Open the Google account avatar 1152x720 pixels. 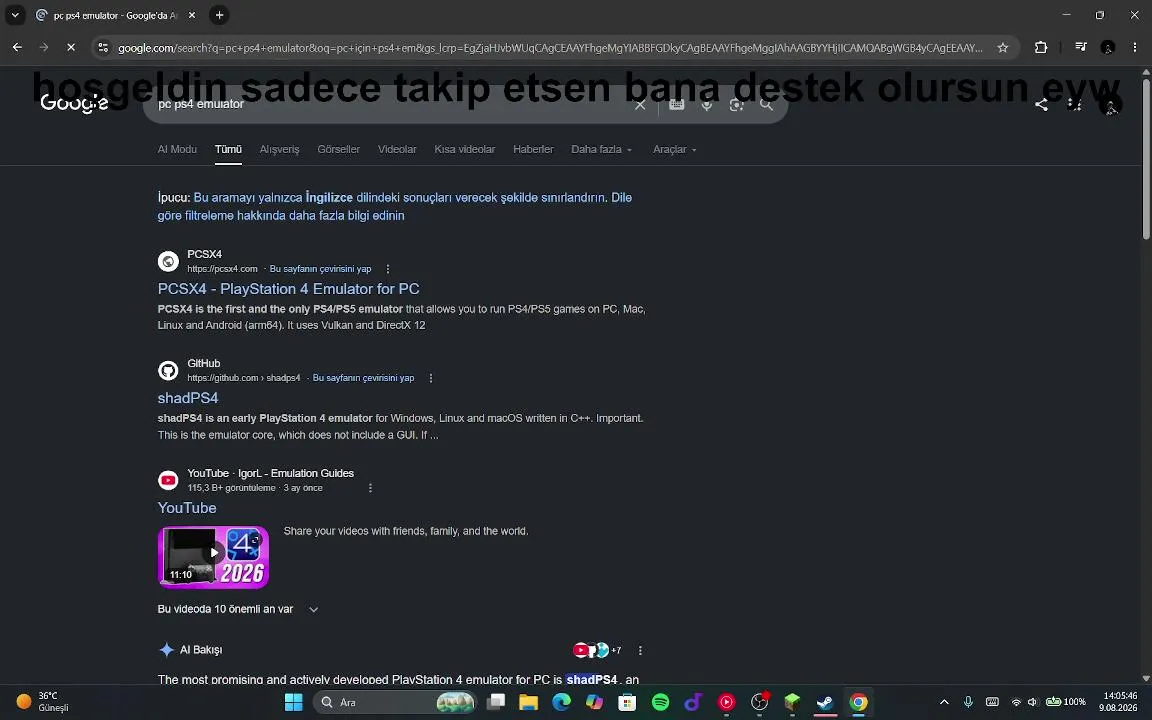[1111, 104]
